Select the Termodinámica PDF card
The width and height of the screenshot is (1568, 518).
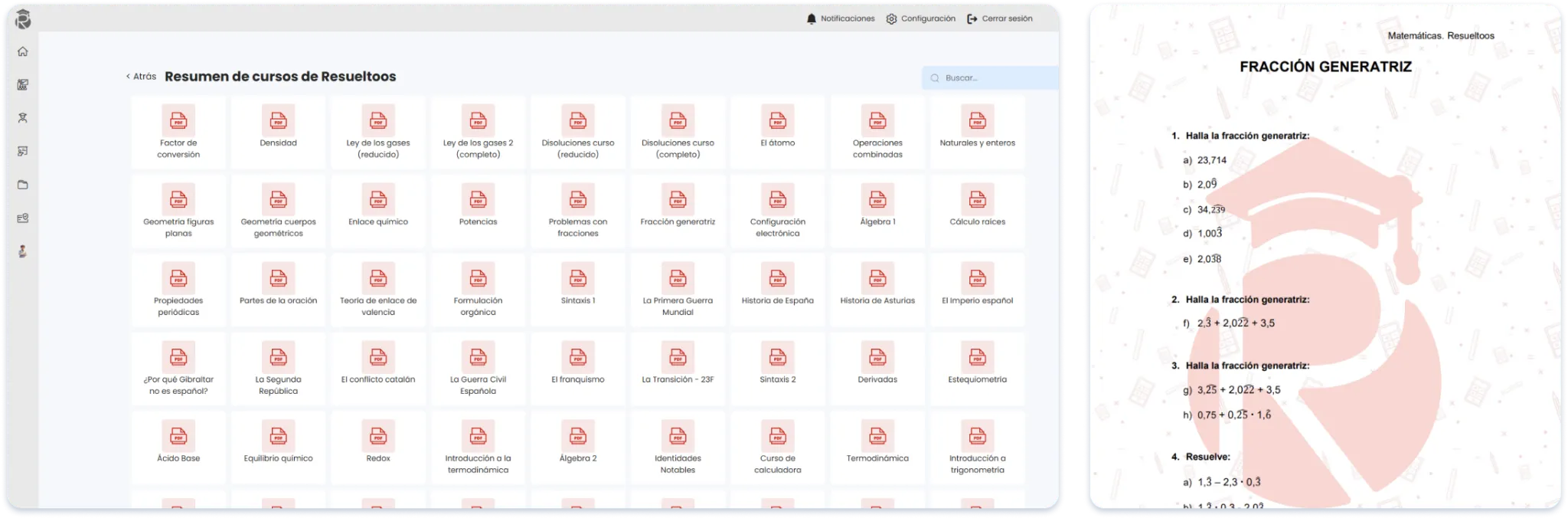click(x=877, y=444)
